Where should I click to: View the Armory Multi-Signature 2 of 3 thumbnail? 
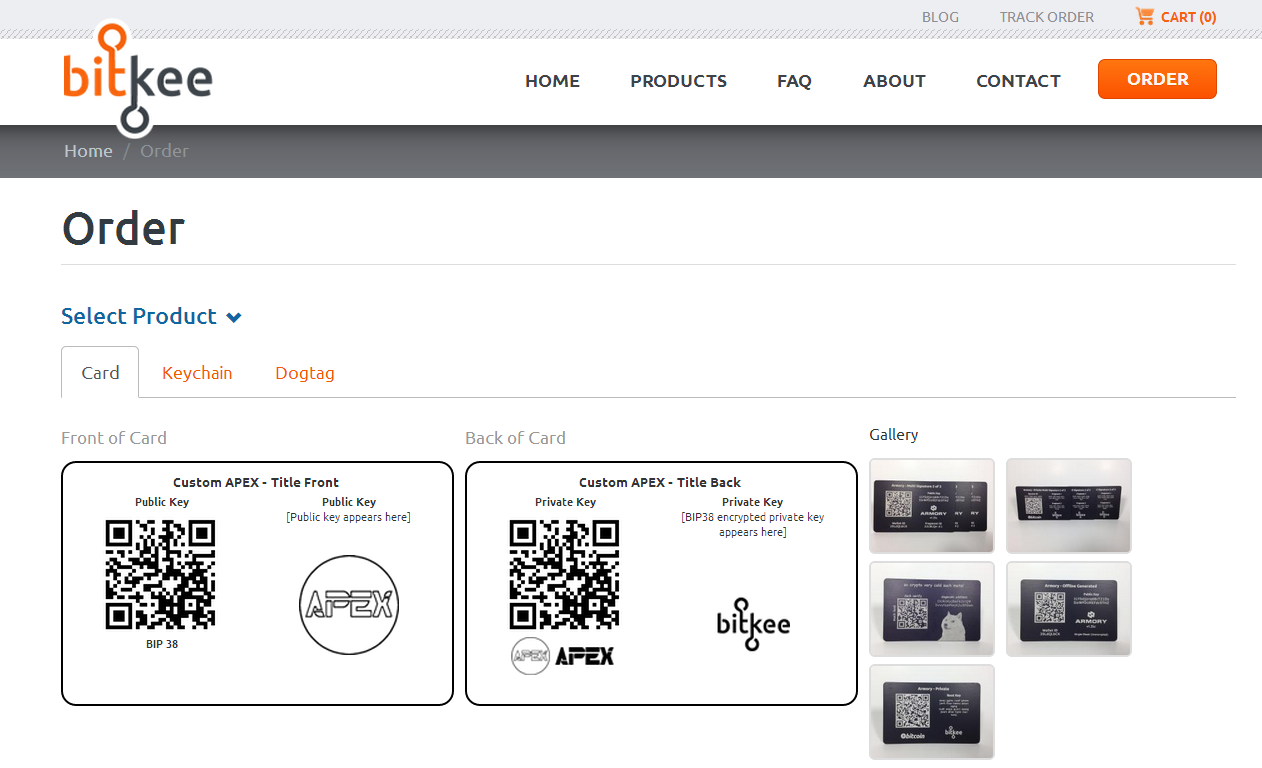tap(932, 505)
